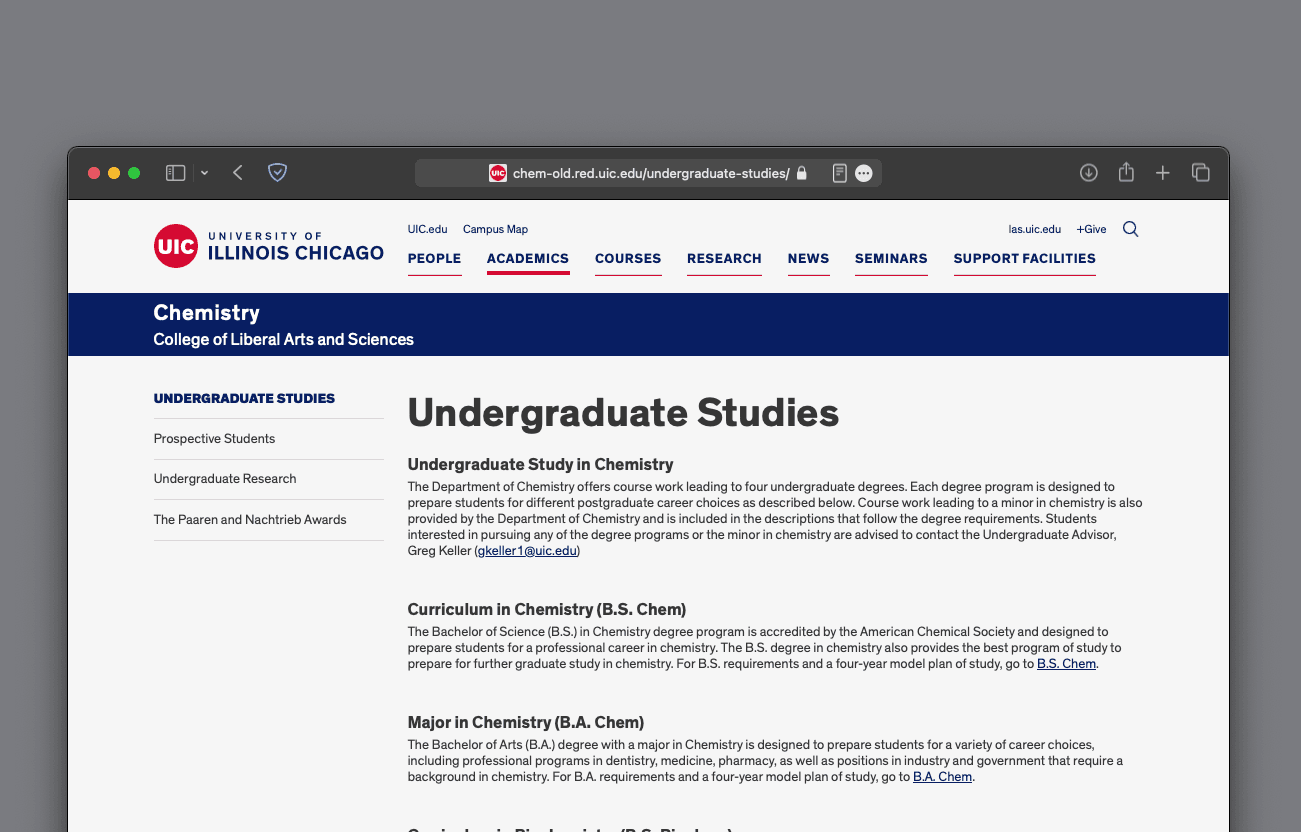
Task: Open the Campus Map link
Action: click(x=495, y=229)
